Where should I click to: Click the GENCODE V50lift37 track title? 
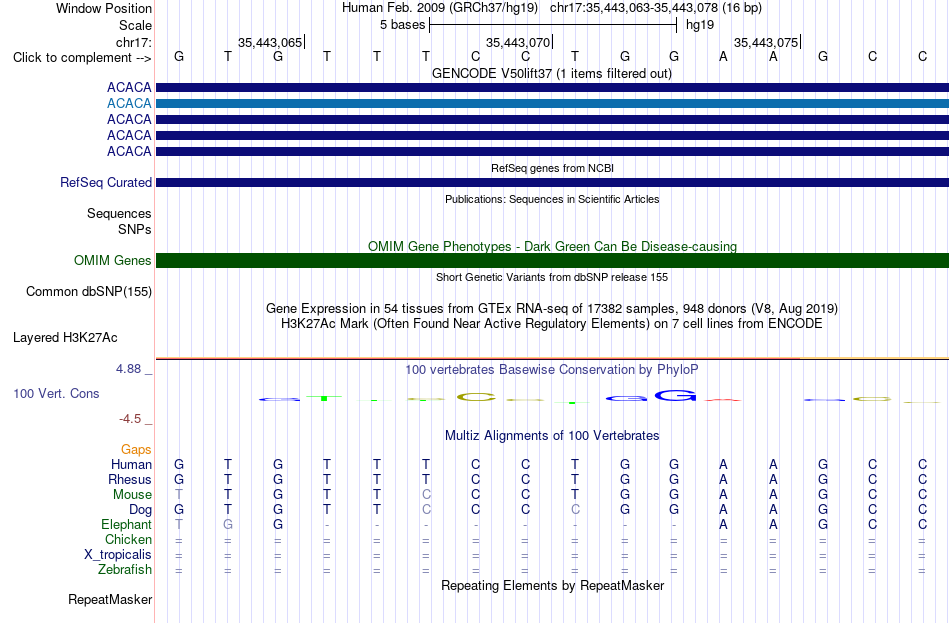pos(552,74)
